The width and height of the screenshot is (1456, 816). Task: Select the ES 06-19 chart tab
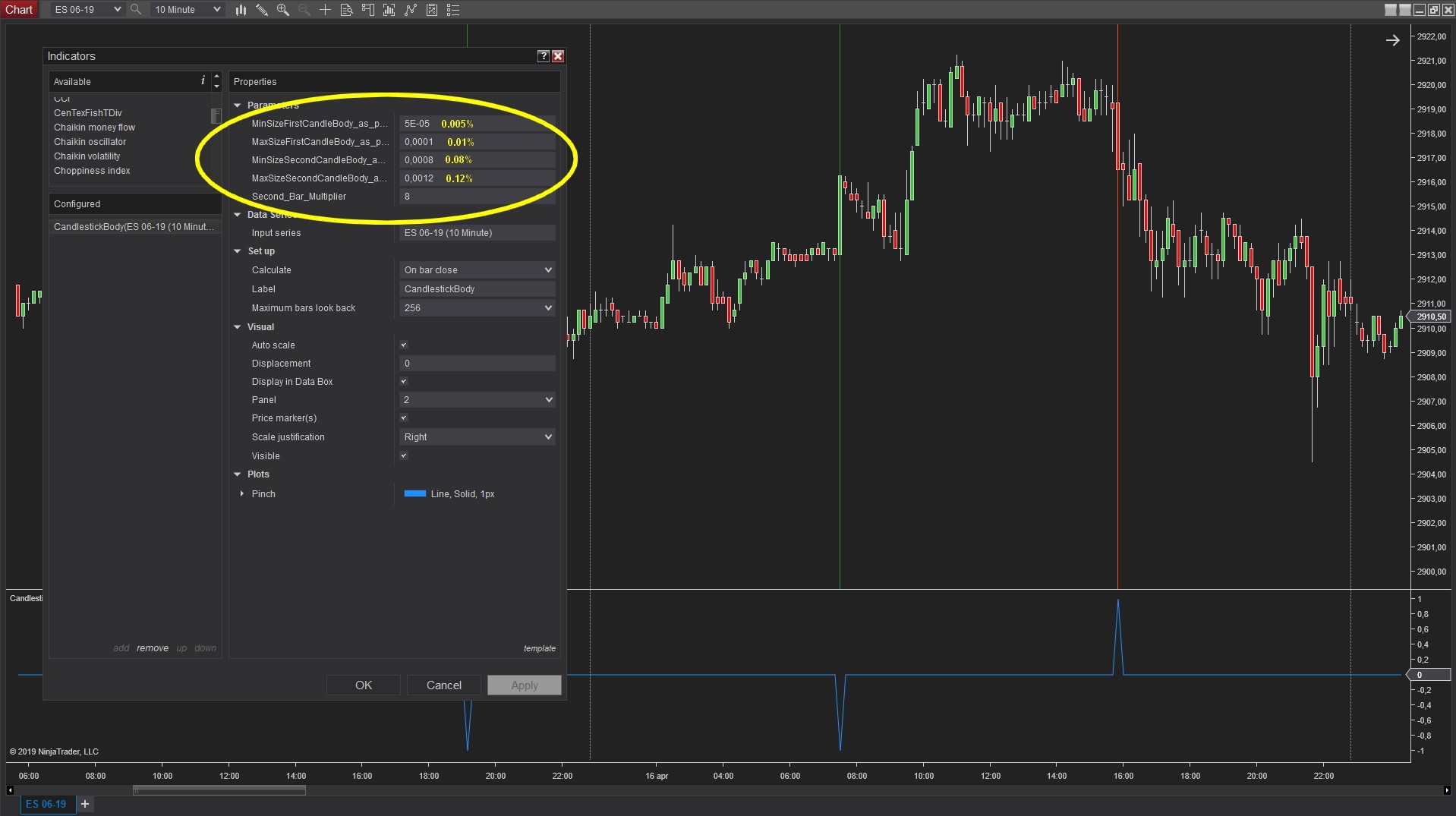pyautogui.click(x=47, y=804)
